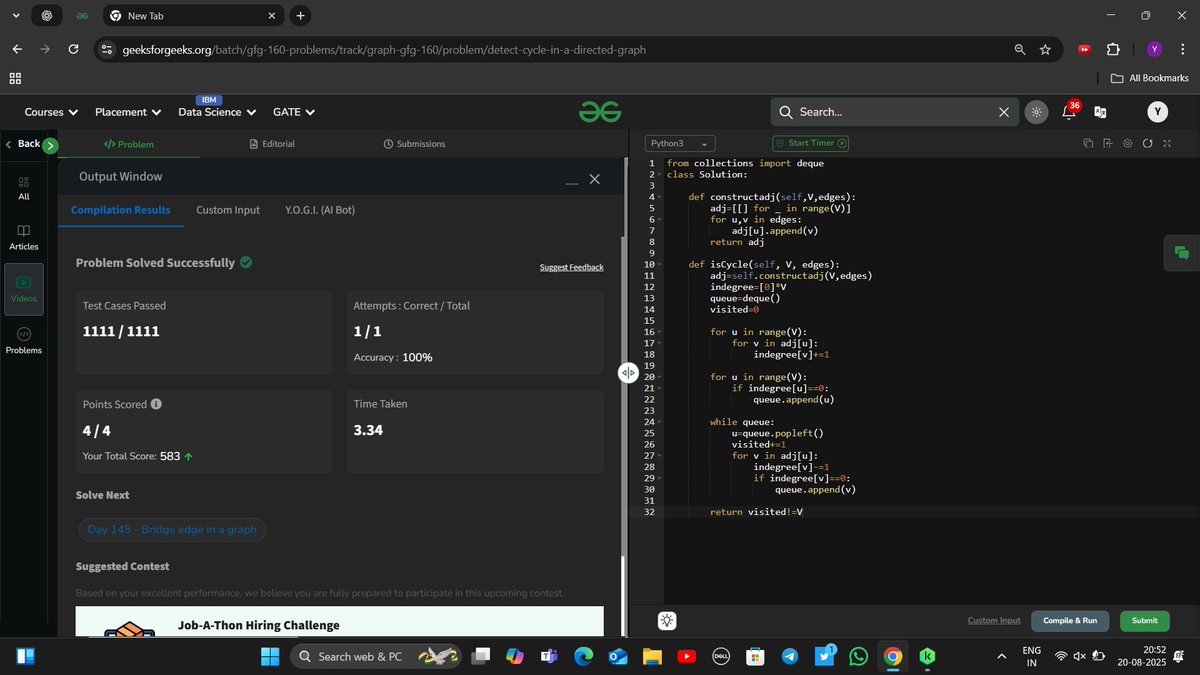The image size is (1200, 675).
Task: Click the Compile & Run button
Action: pos(1070,620)
